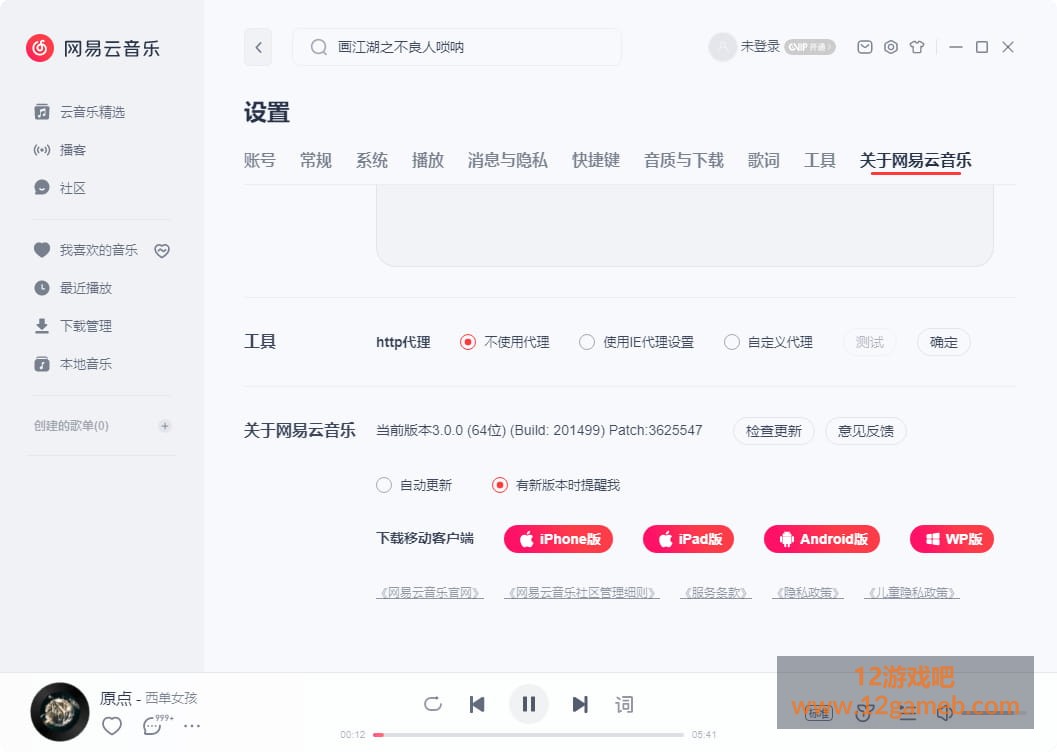Click 意见反馈 feedback button
The width and height of the screenshot is (1057, 752).
[x=866, y=431]
